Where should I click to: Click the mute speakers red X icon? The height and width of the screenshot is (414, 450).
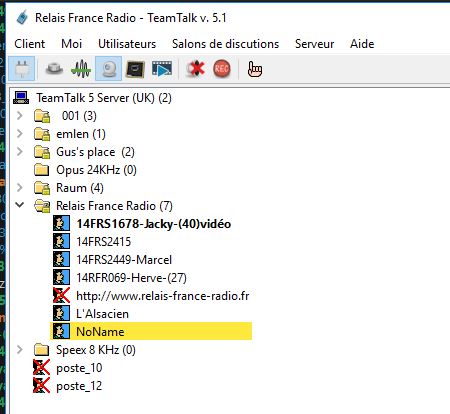pos(196,69)
